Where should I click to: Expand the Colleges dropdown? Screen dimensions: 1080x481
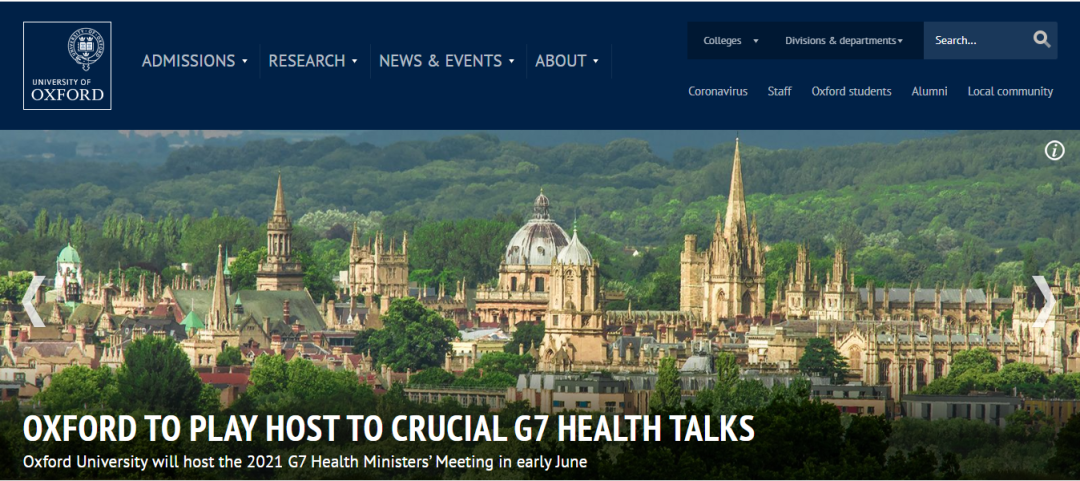[730, 41]
